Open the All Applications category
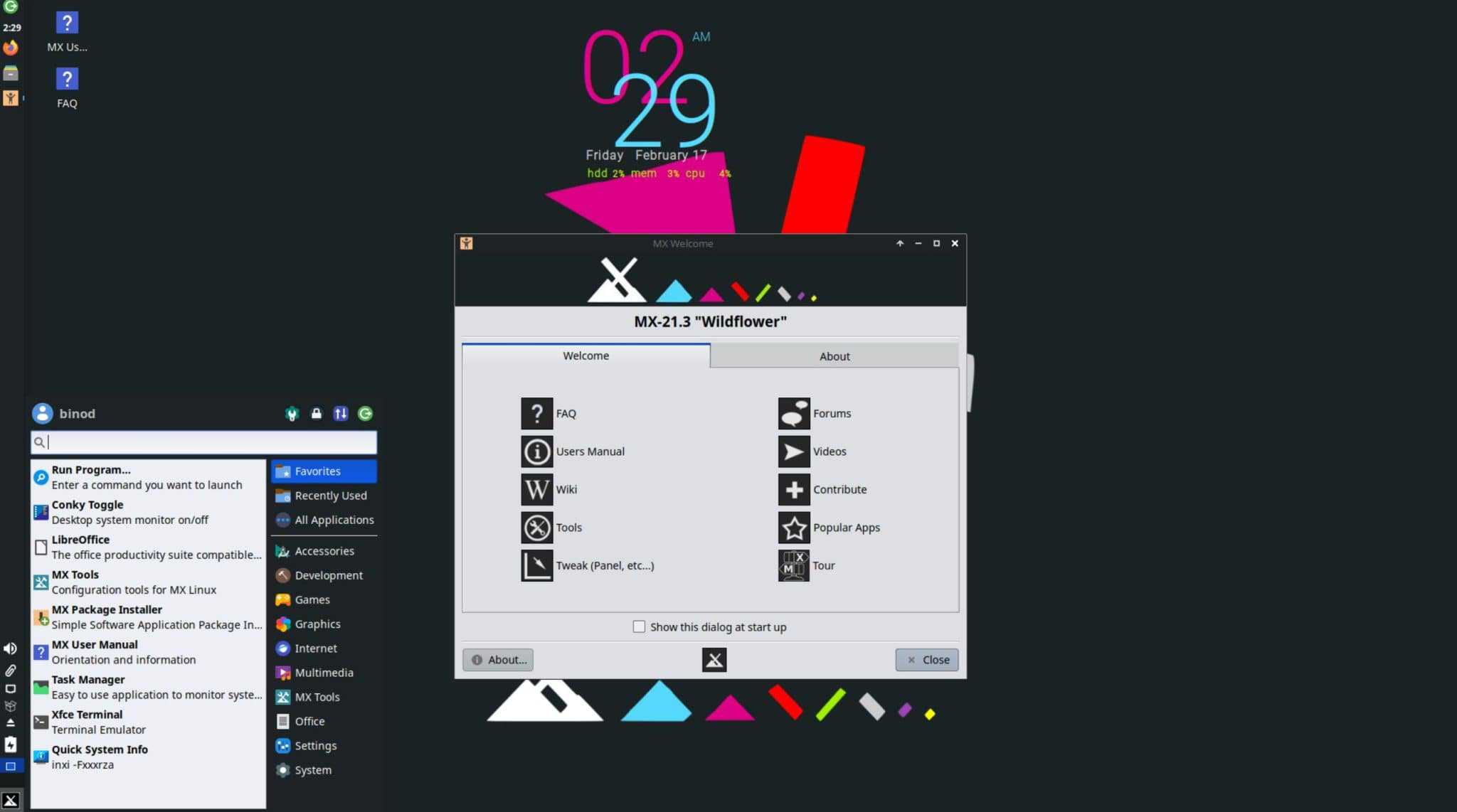The image size is (1457, 812). 333,520
